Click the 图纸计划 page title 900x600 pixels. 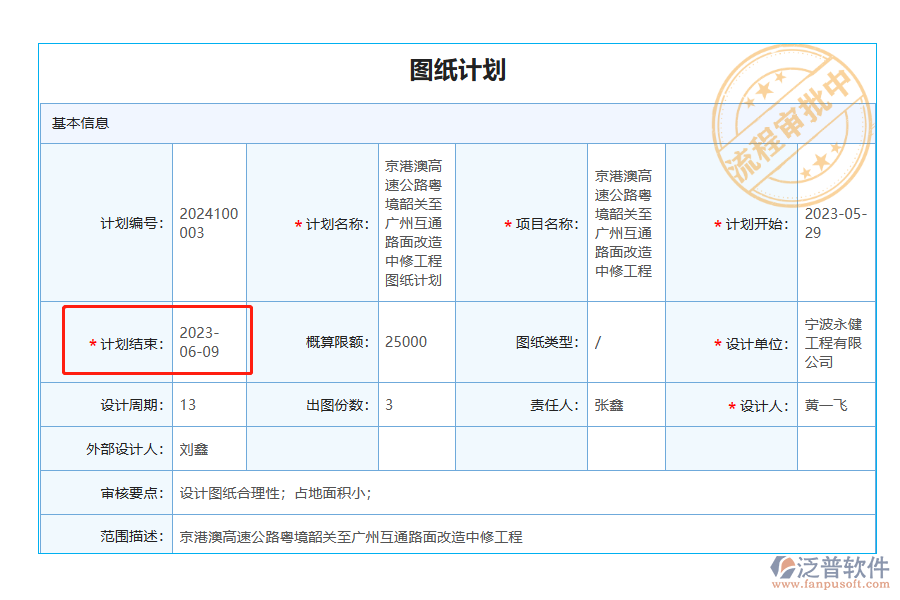pyautogui.click(x=460, y=71)
